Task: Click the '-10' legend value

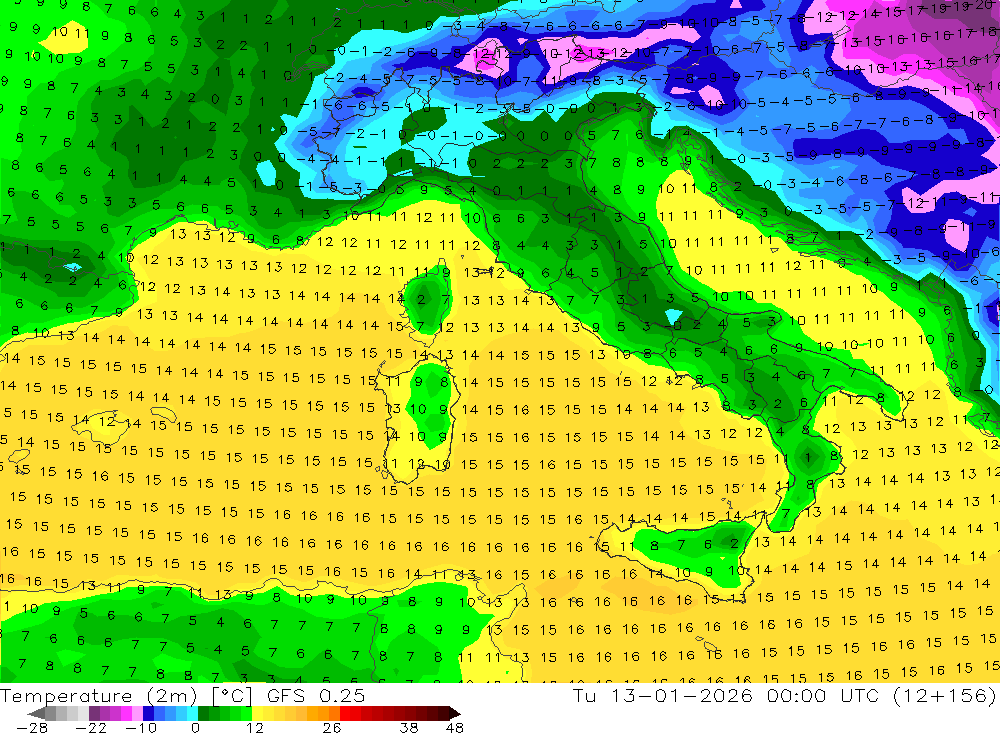Action: (141, 727)
